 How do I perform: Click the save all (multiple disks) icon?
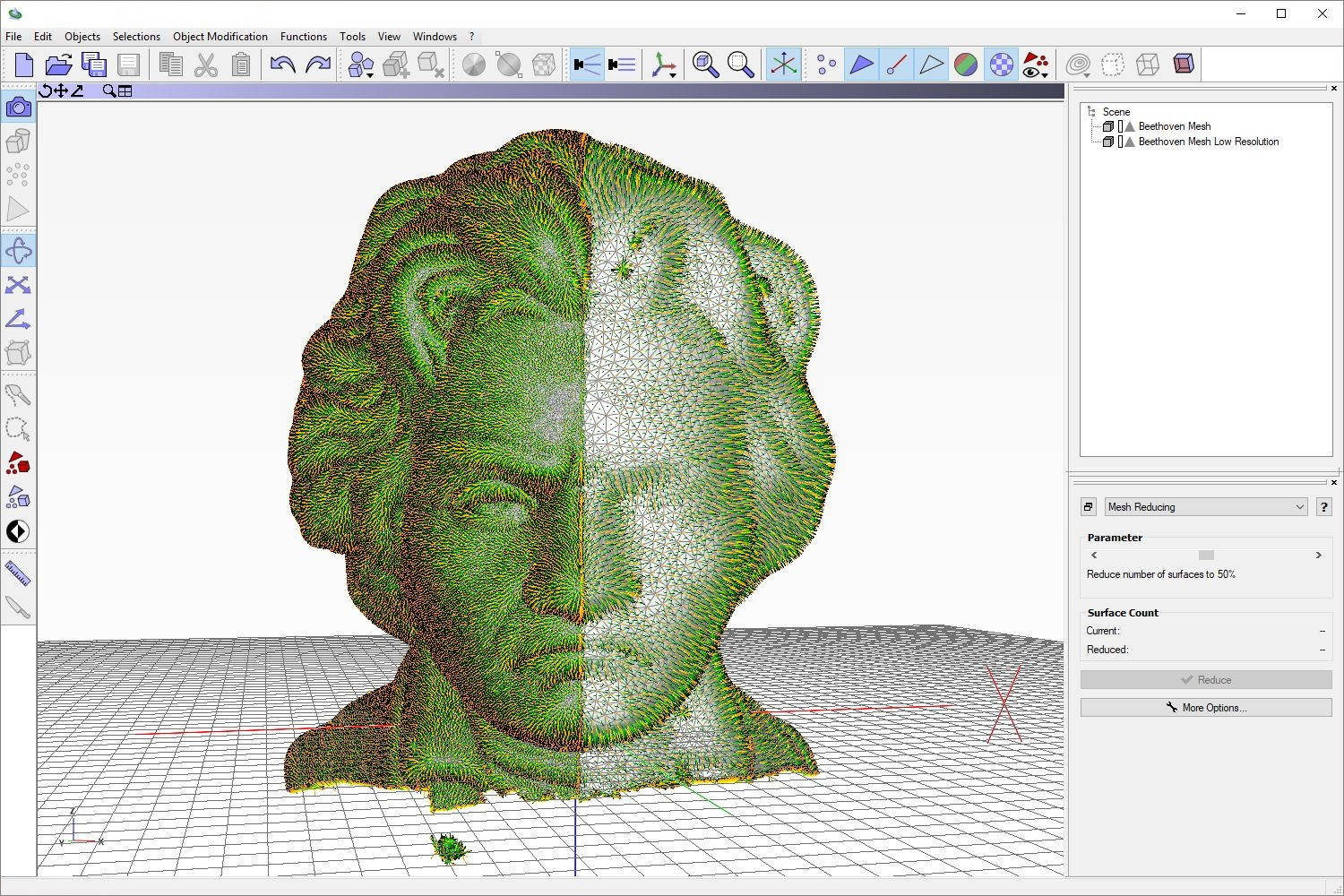[93, 65]
